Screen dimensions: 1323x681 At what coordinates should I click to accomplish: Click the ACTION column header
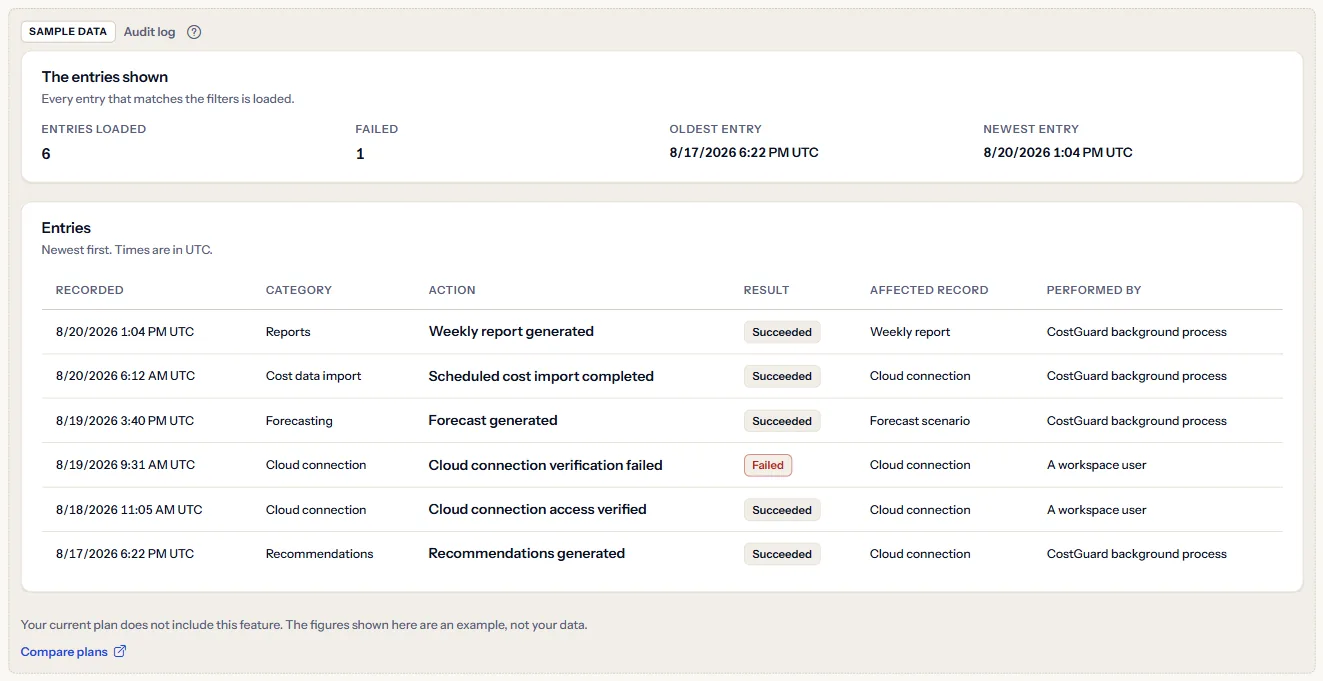point(452,290)
